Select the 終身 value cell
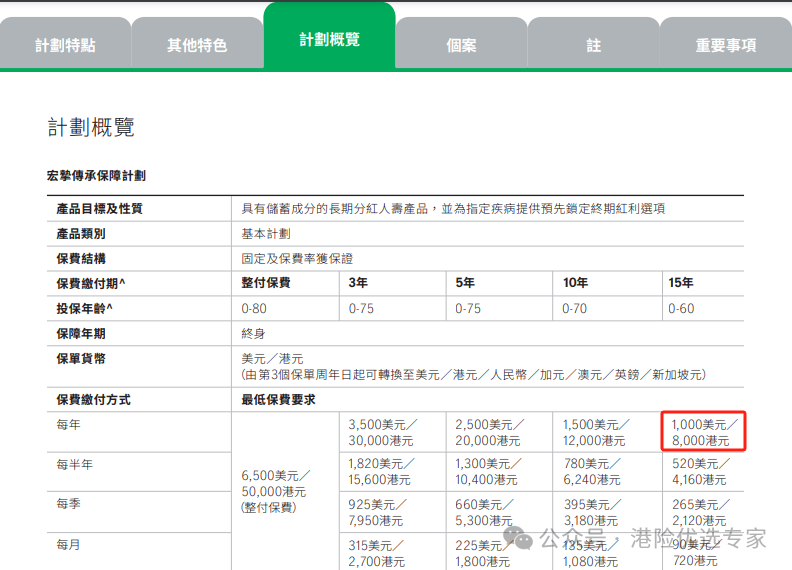This screenshot has width=792, height=570. coord(253,334)
